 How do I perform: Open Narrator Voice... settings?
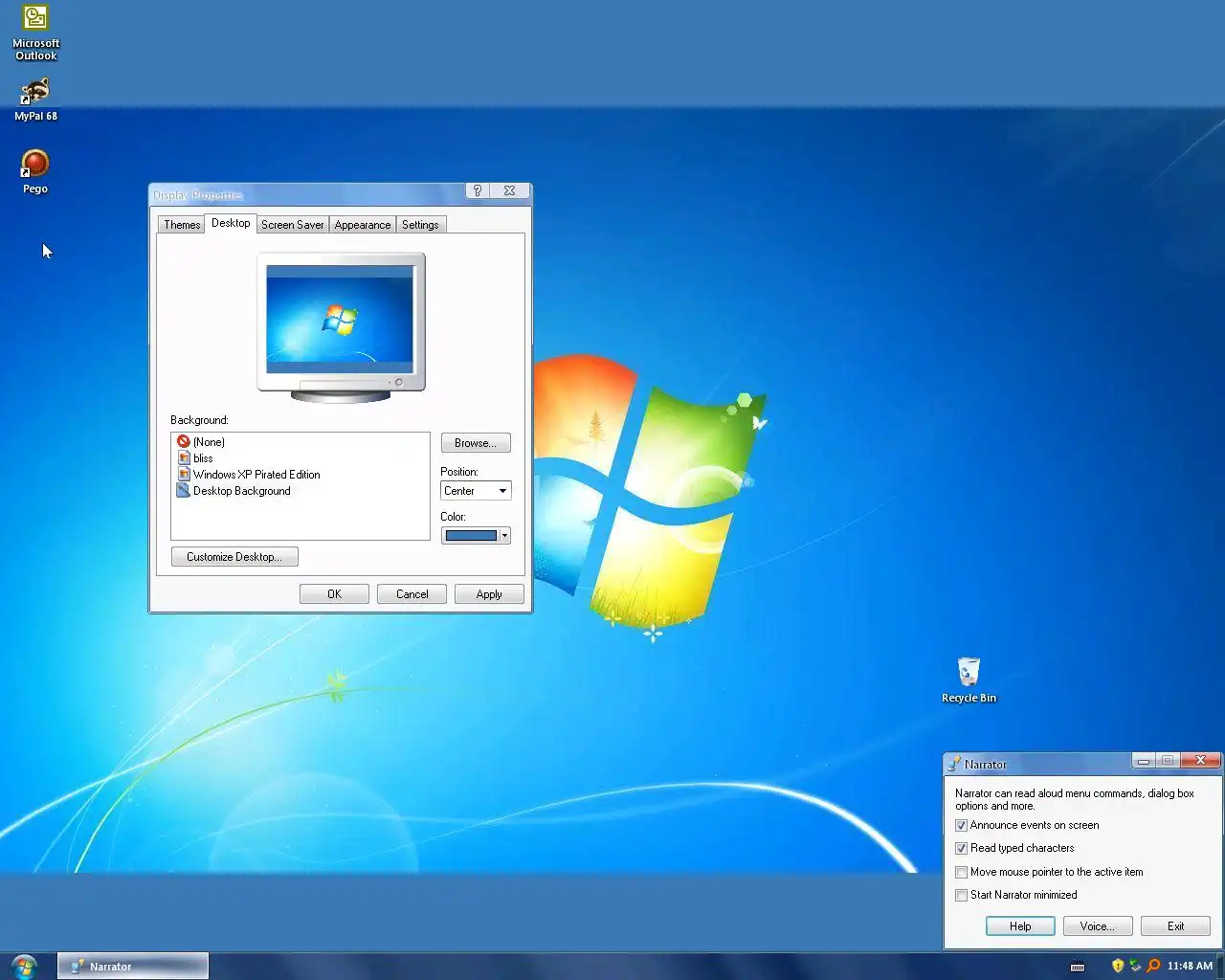click(1098, 926)
